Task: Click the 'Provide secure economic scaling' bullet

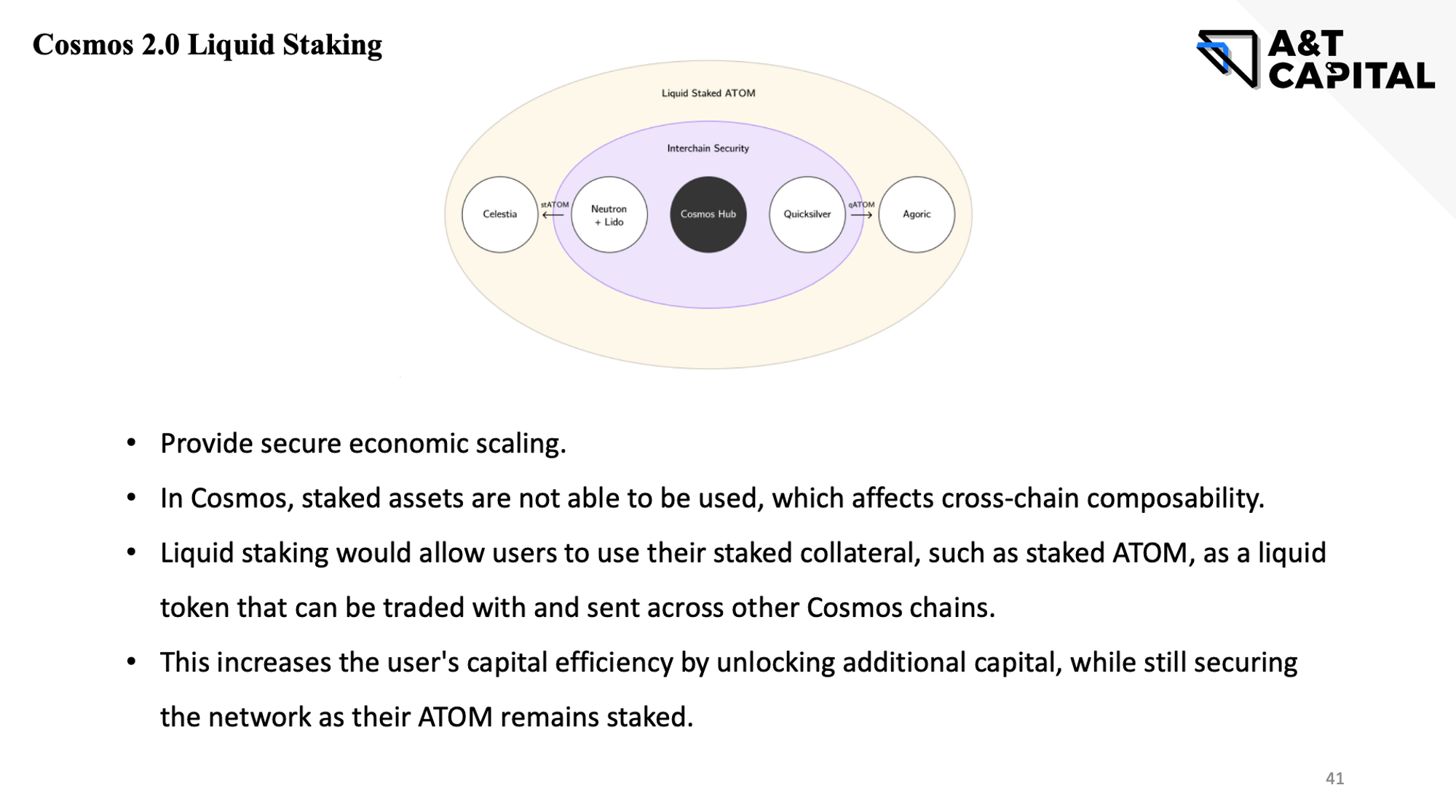Action: click(363, 444)
